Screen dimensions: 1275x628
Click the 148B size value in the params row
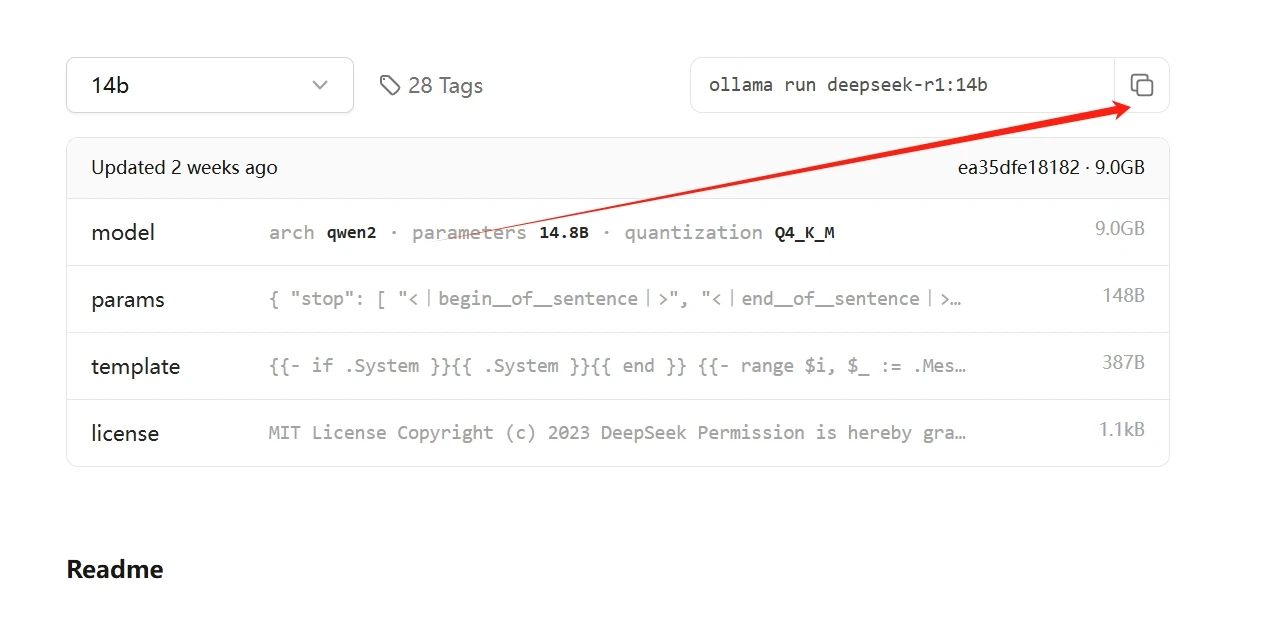pos(1123,295)
